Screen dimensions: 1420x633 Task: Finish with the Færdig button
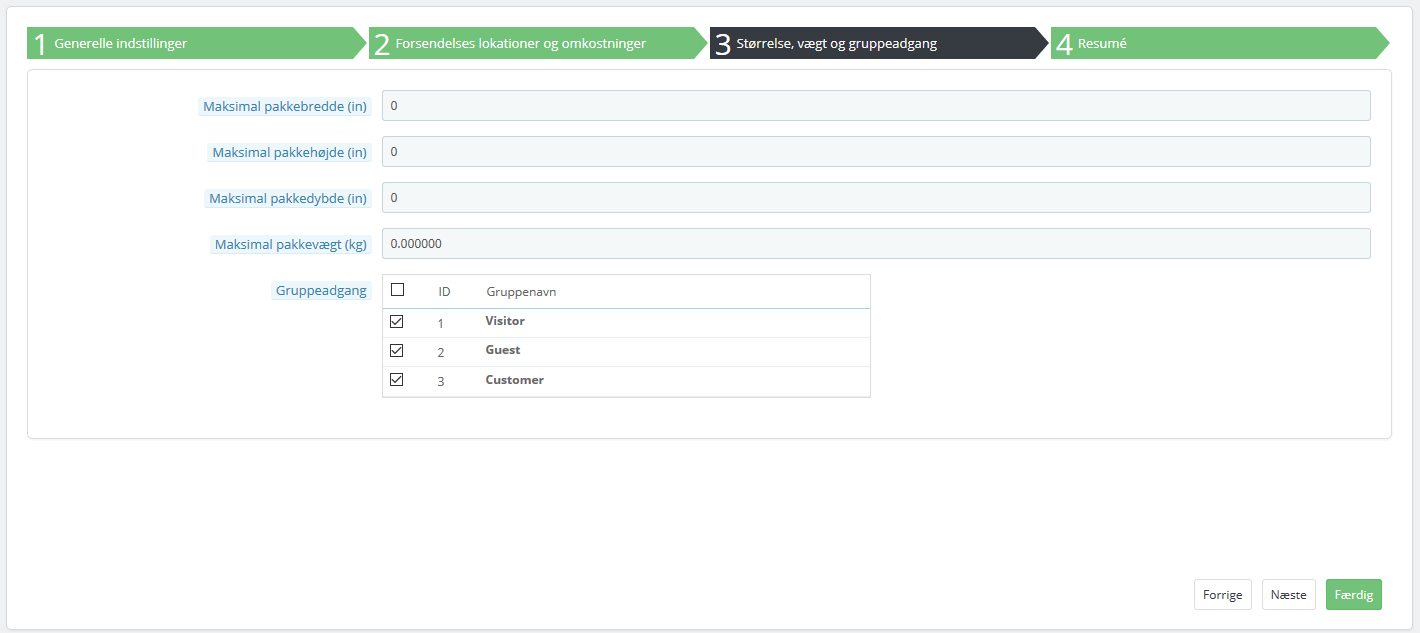tap(1354, 595)
